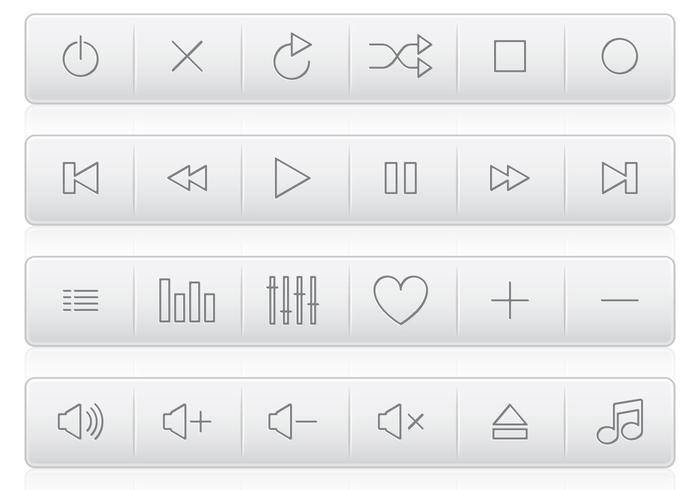Fast forward with double right arrows

click(509, 178)
